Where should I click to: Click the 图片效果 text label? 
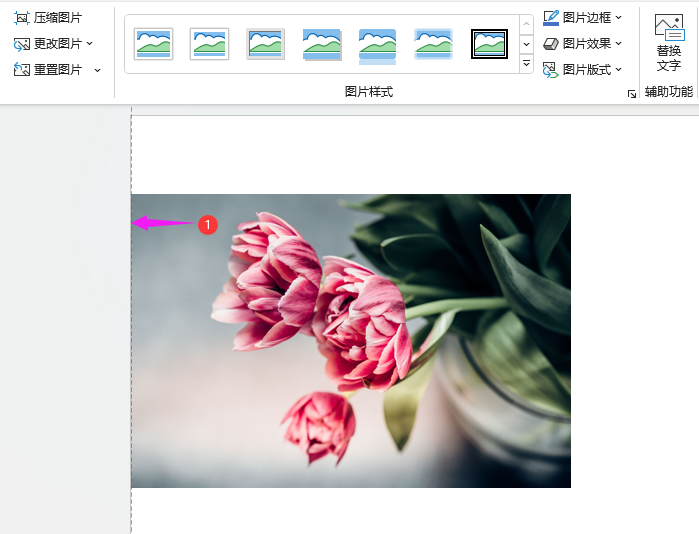587,44
